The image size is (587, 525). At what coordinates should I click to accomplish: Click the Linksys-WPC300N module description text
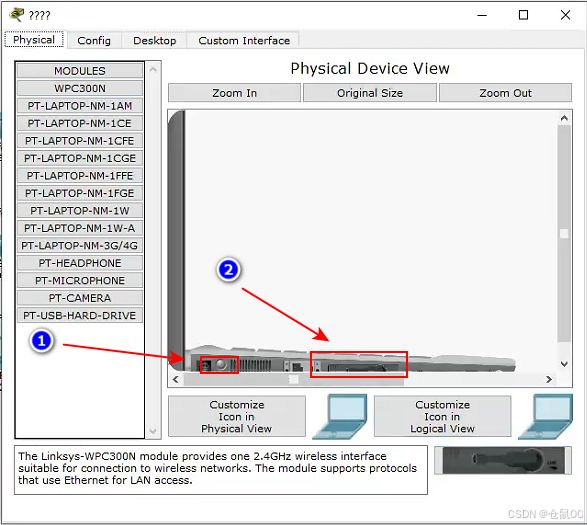click(217, 468)
